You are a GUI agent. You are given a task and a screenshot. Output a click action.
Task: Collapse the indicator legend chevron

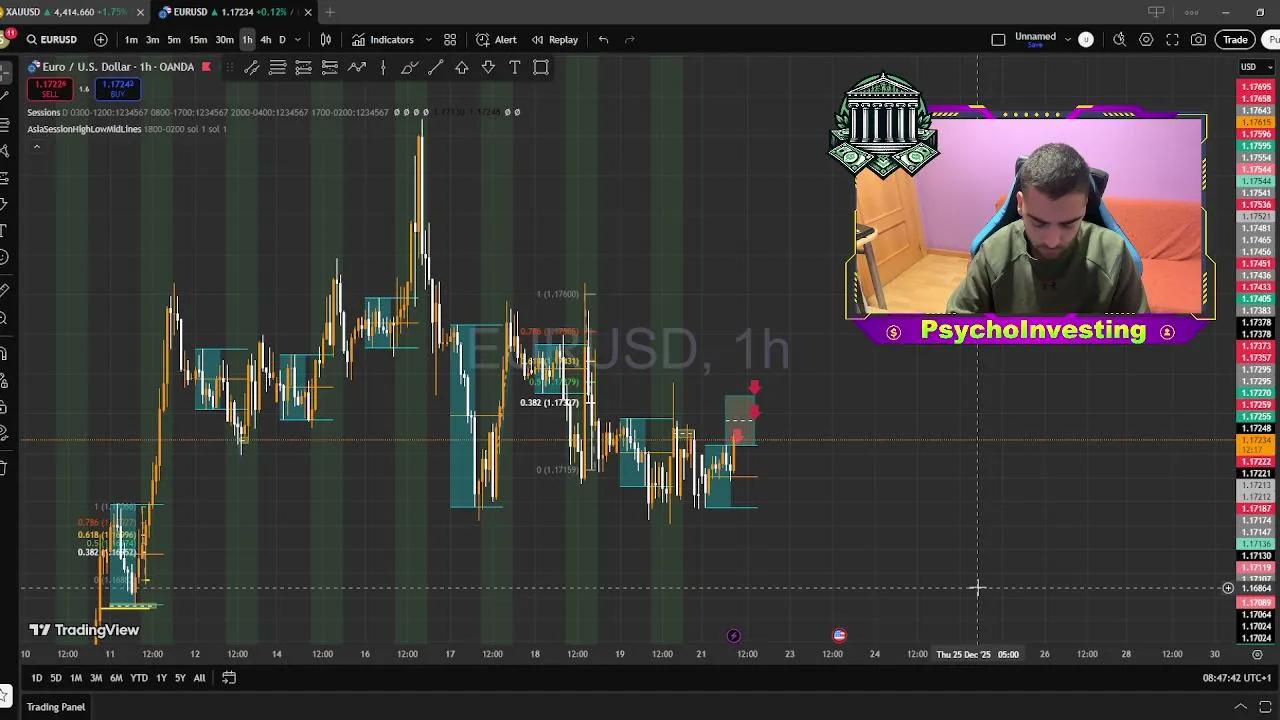point(37,147)
